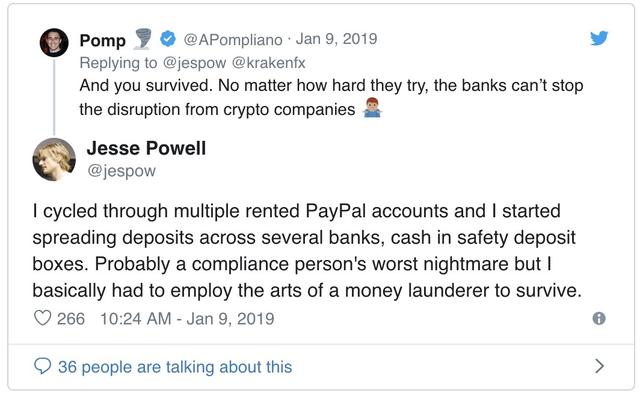Open Jesse Powell's profile photo
This screenshot has width=640, height=396.
[54, 159]
